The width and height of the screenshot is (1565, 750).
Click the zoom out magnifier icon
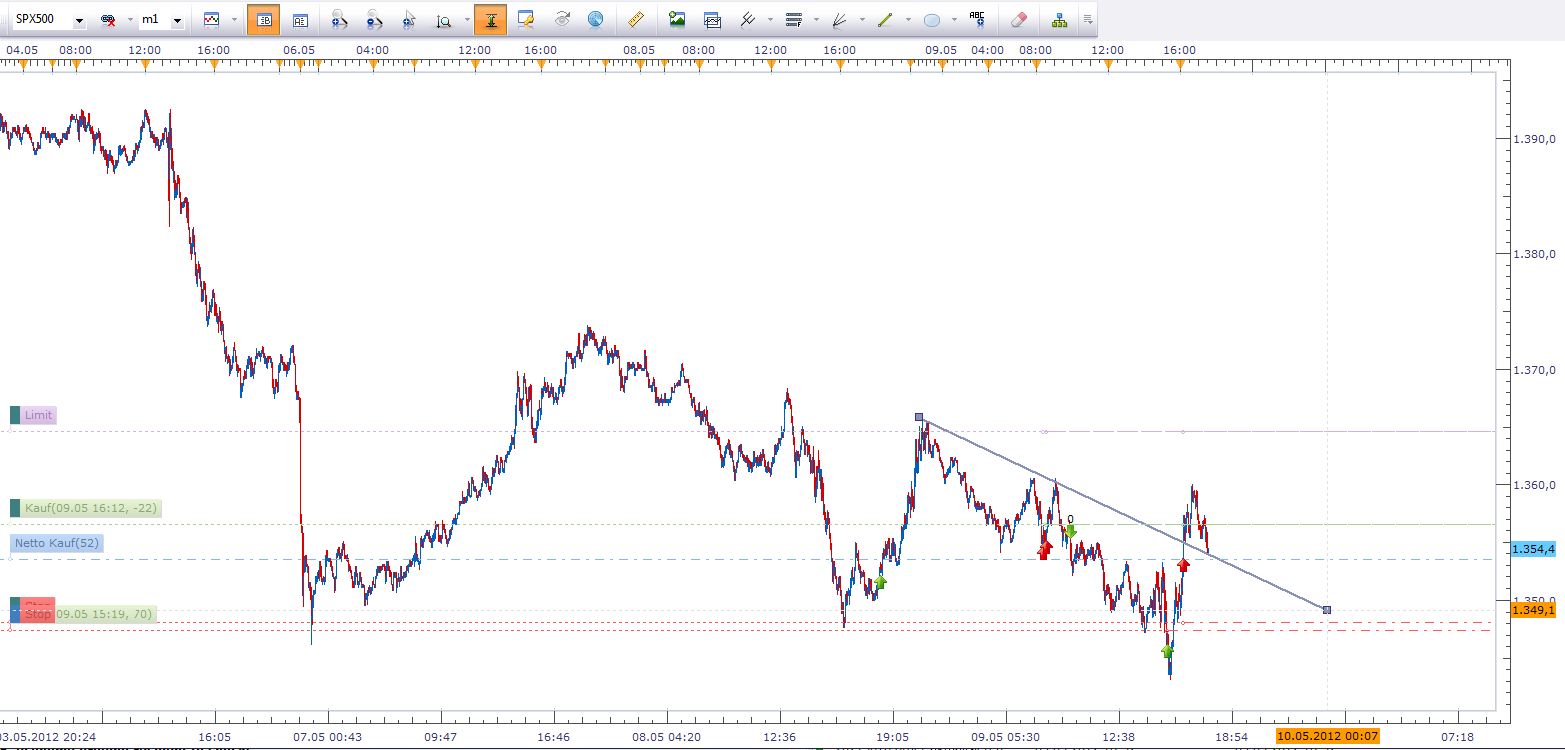pyautogui.click(x=373, y=19)
